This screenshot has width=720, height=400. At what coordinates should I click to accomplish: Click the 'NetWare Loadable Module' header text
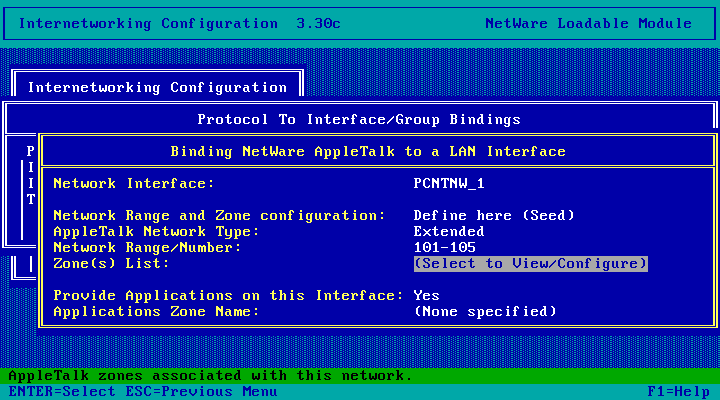click(x=588, y=23)
